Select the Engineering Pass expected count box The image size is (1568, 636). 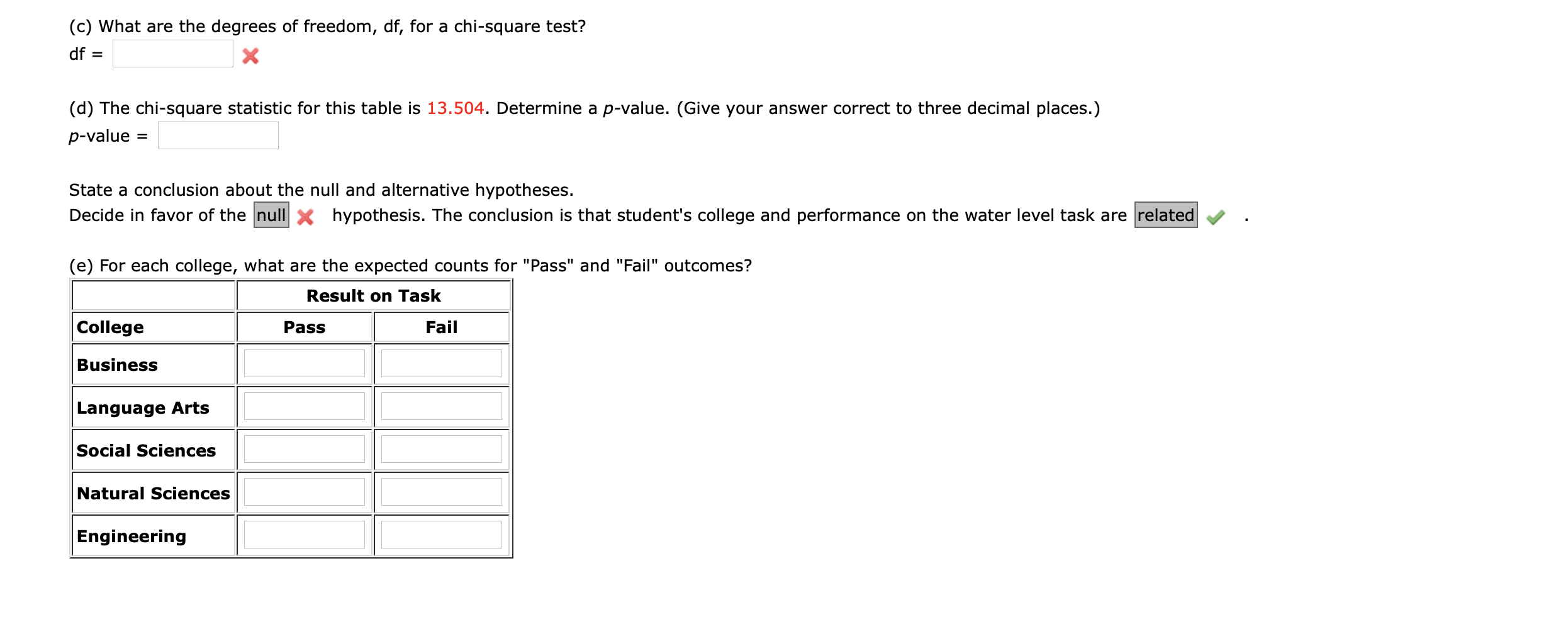[x=304, y=535]
